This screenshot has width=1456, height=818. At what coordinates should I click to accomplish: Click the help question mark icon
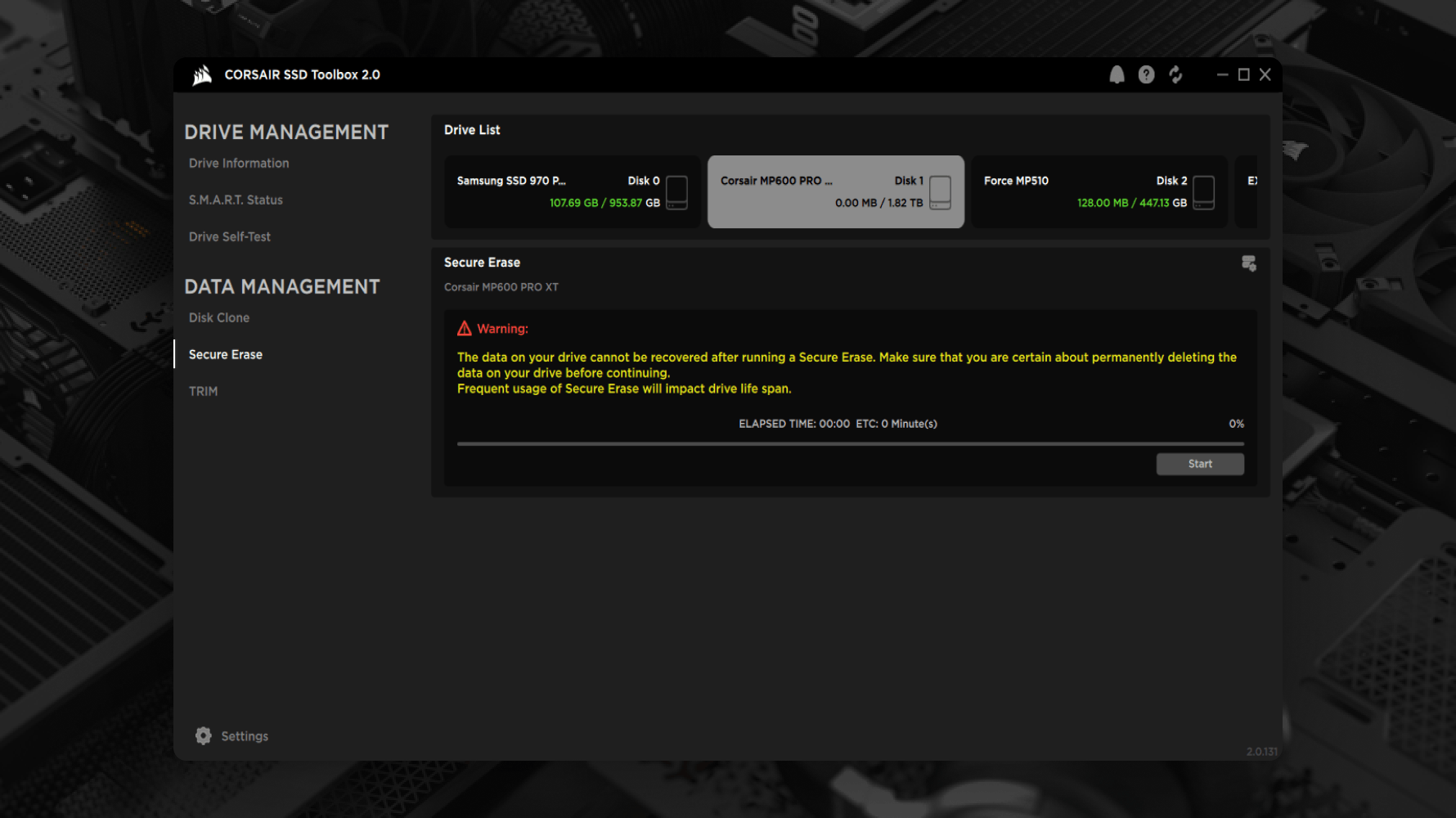point(1146,74)
